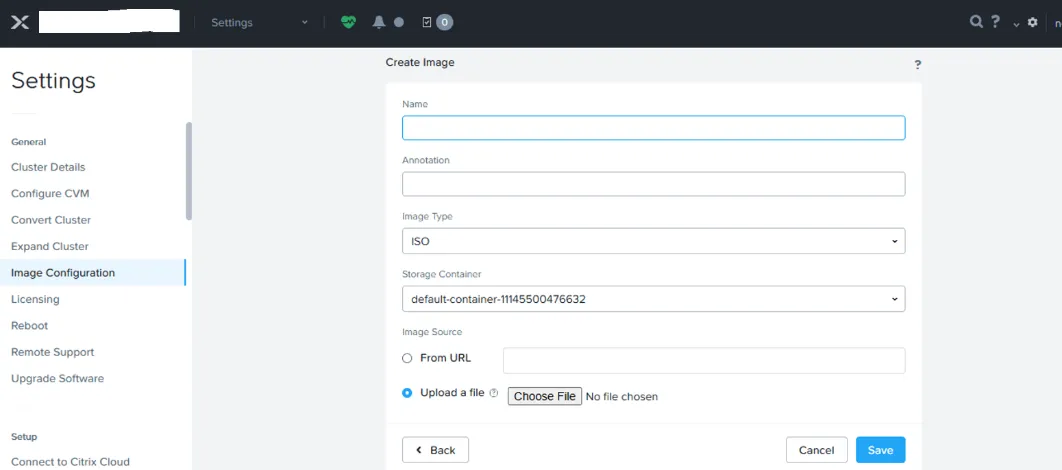Open the tasks checklist icon

(x=427, y=22)
